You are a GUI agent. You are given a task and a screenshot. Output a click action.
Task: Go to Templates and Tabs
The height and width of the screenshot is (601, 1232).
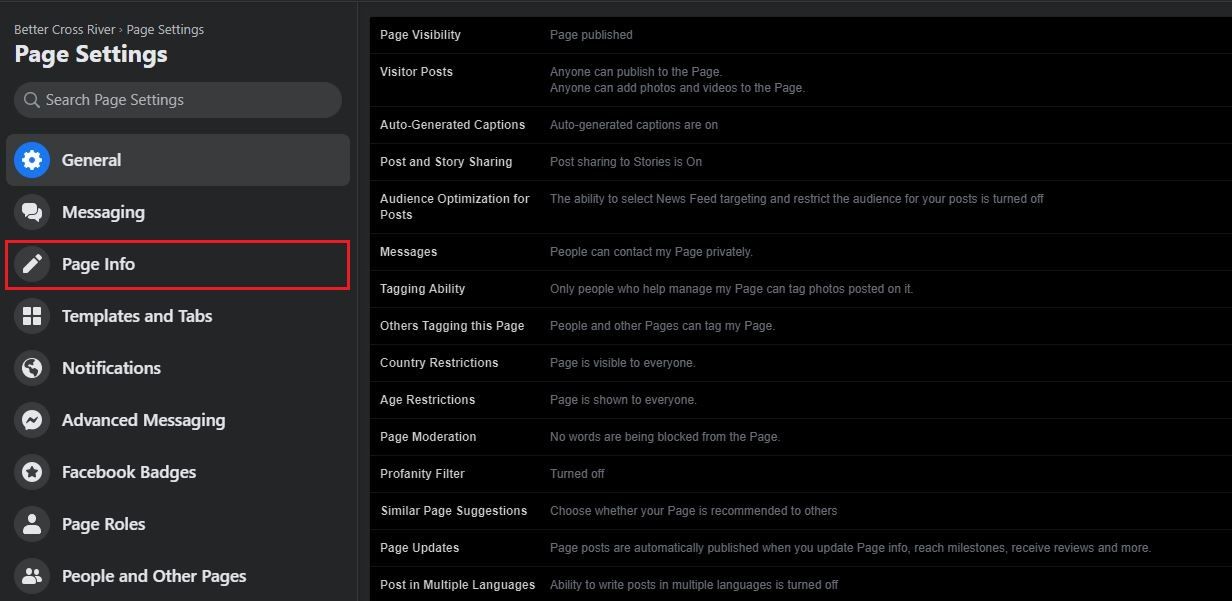click(x=178, y=316)
